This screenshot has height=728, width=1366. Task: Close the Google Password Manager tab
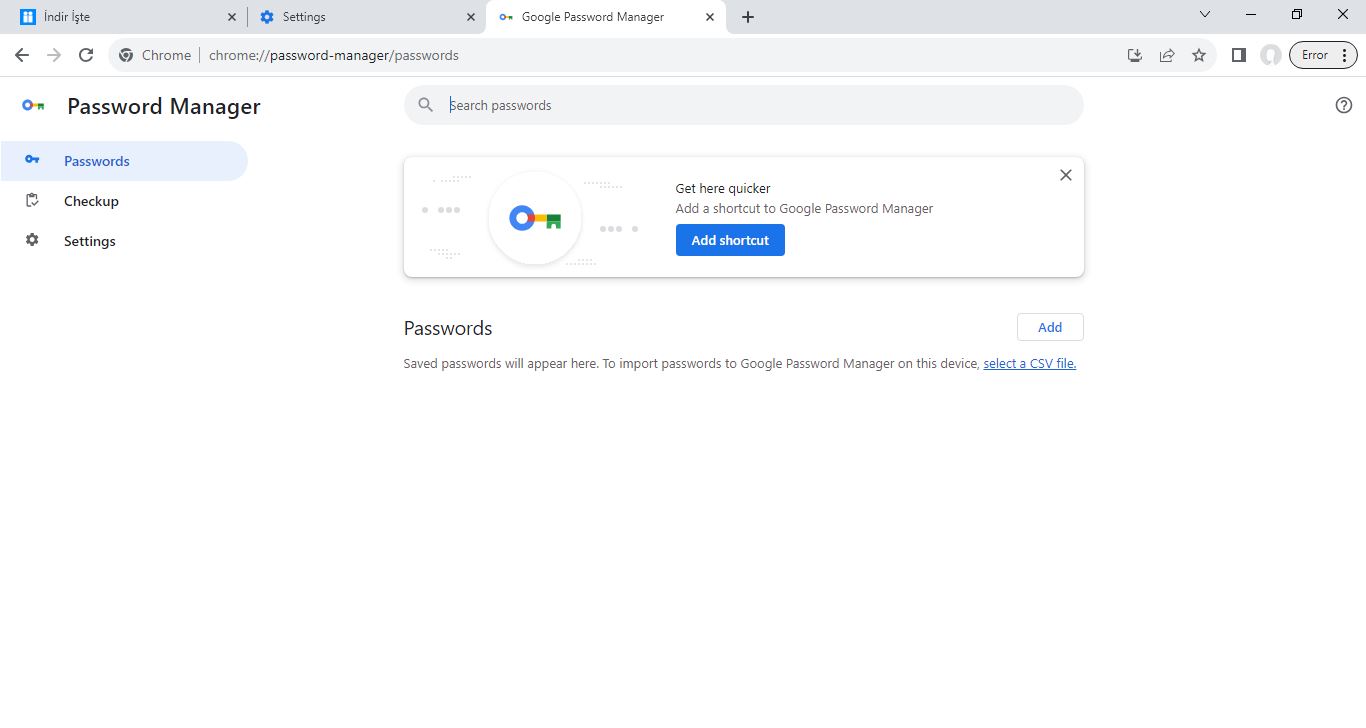coord(710,17)
